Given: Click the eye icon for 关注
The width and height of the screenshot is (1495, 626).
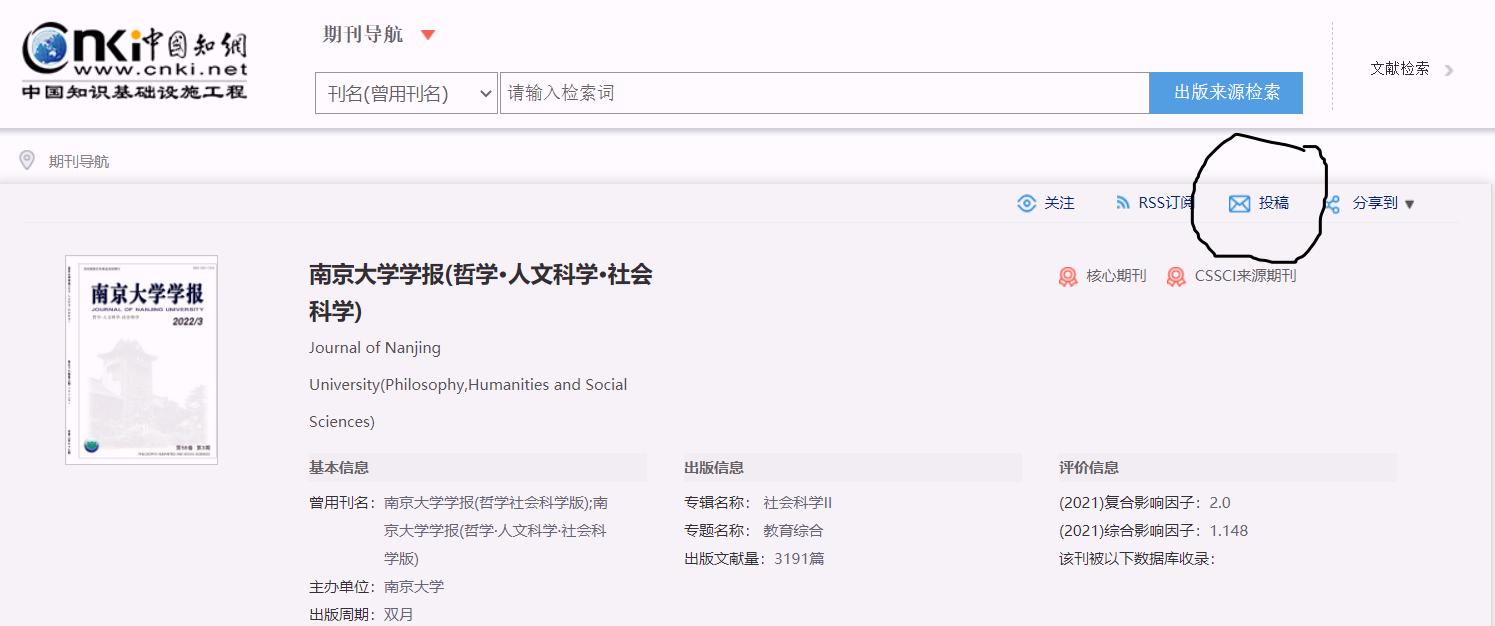Looking at the screenshot, I should pos(1026,203).
